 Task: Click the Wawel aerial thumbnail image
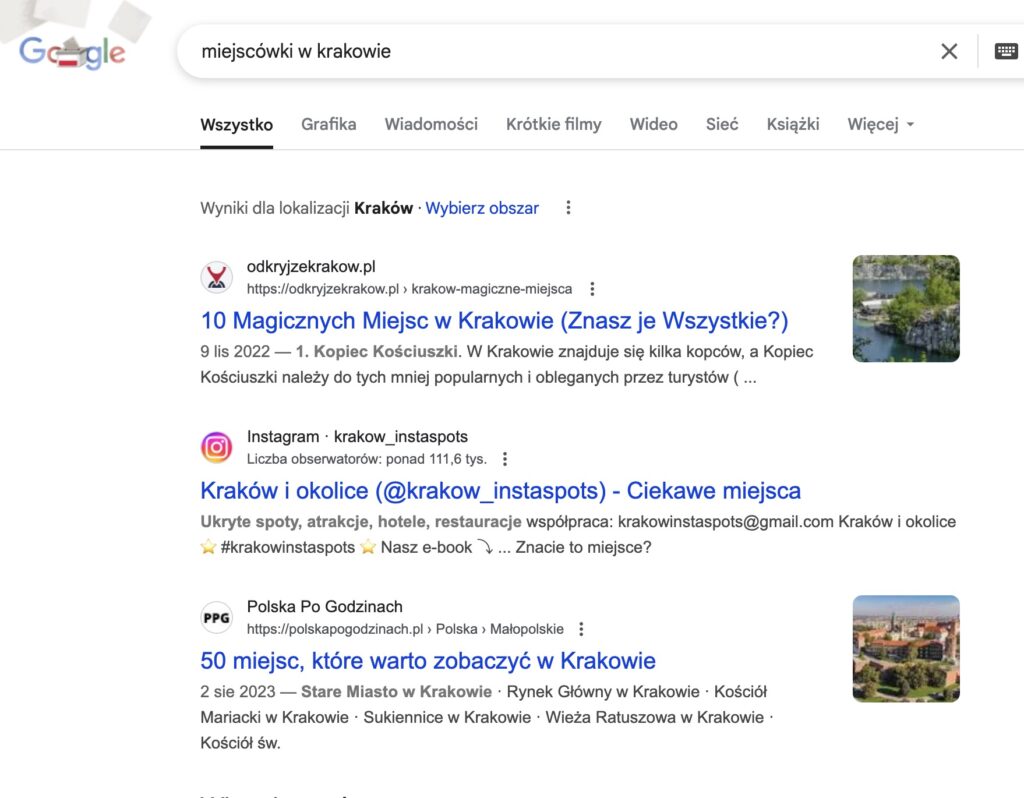coord(906,648)
